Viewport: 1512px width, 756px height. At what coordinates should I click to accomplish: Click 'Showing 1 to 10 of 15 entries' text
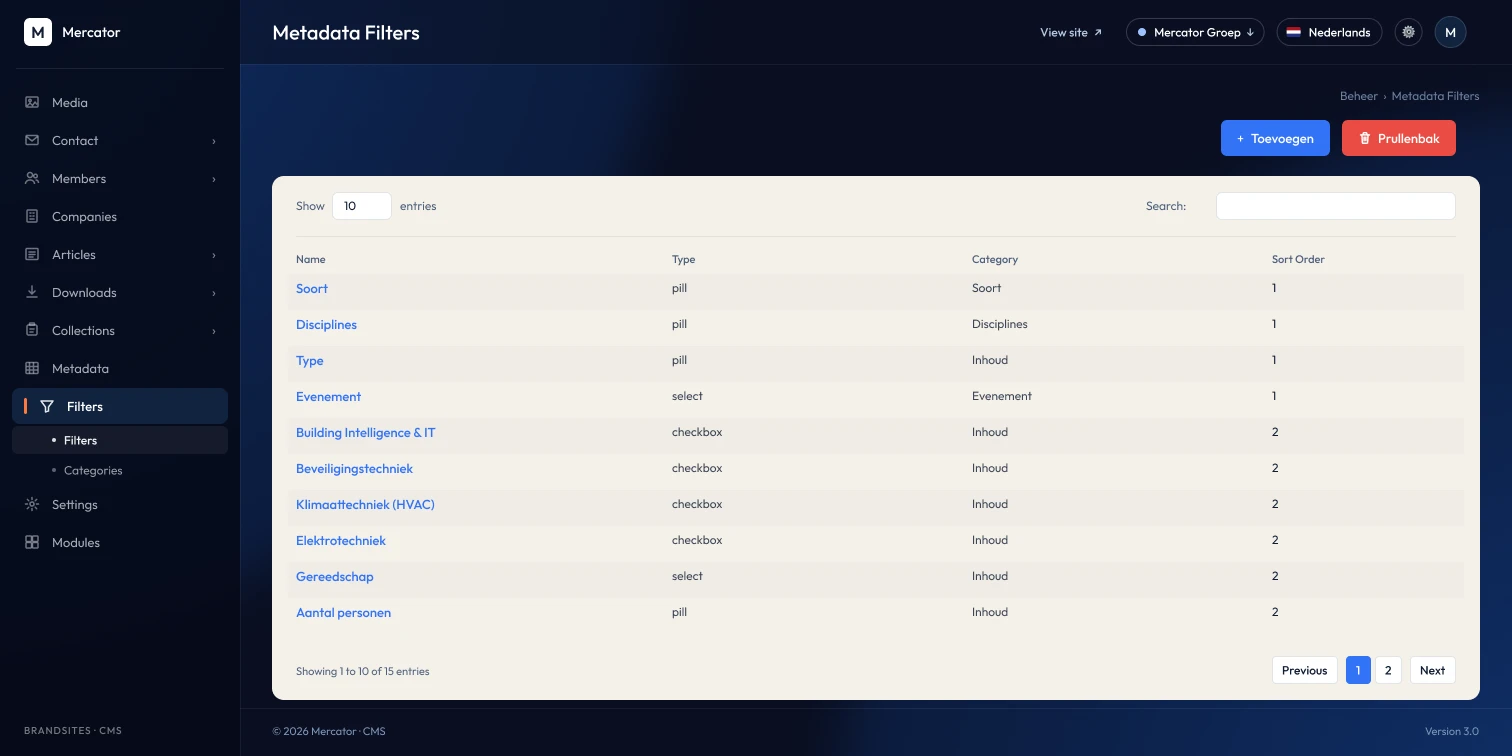363,671
